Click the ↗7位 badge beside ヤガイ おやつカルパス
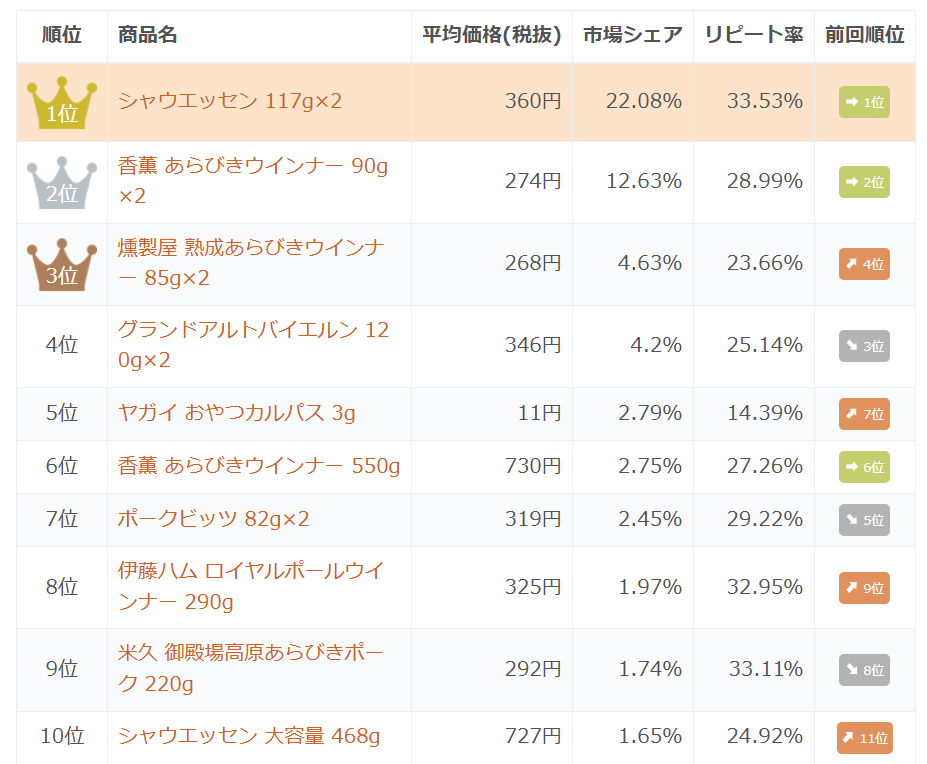The image size is (927, 764). tap(864, 412)
